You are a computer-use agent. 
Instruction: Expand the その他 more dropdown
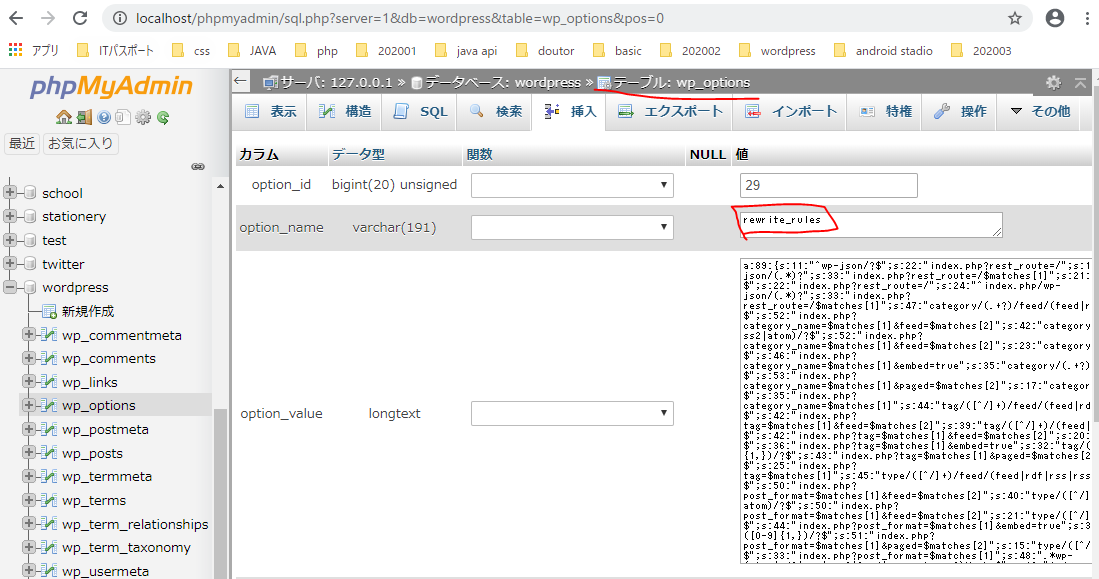click(1040, 111)
